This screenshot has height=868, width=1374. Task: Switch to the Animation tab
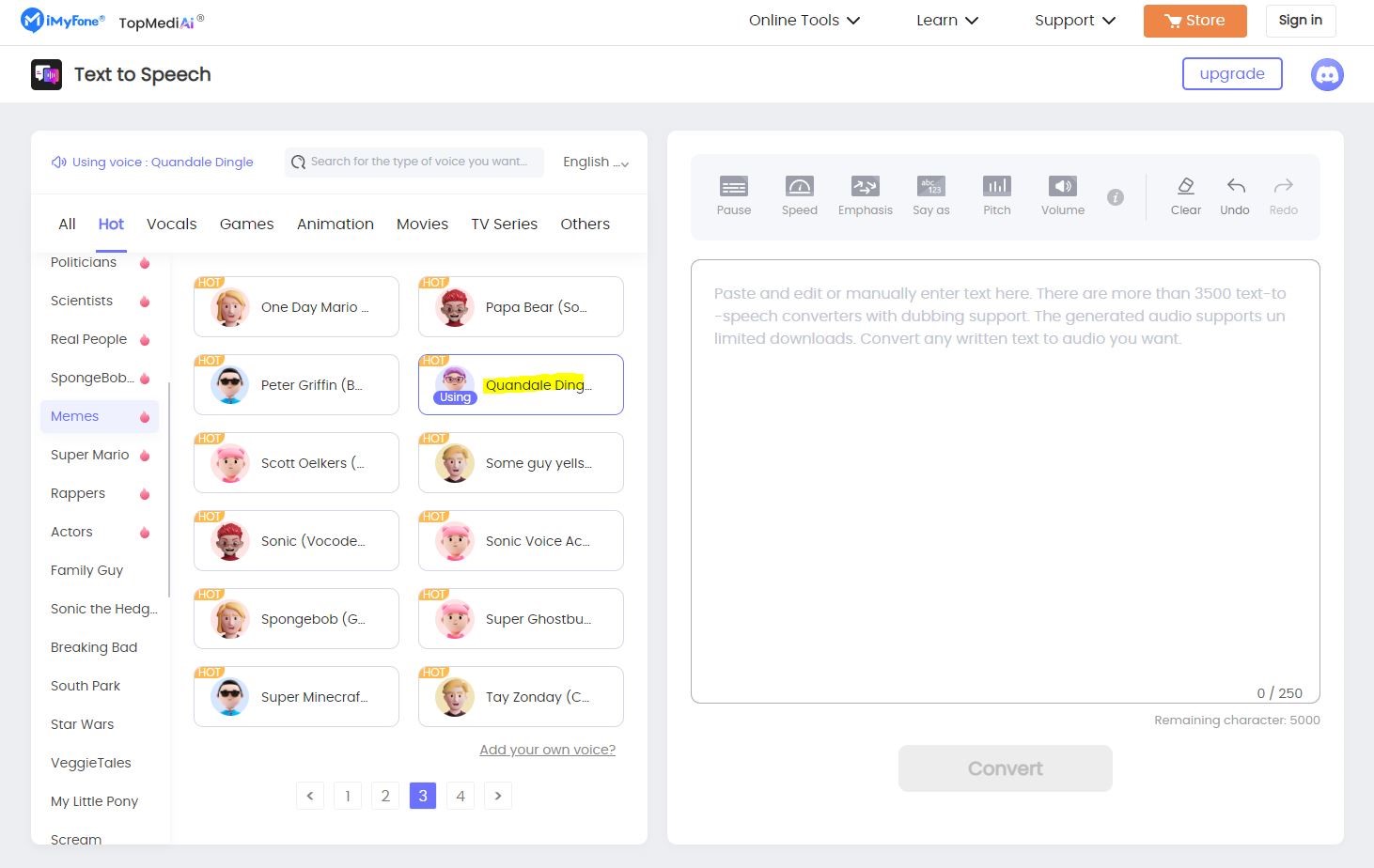336,224
